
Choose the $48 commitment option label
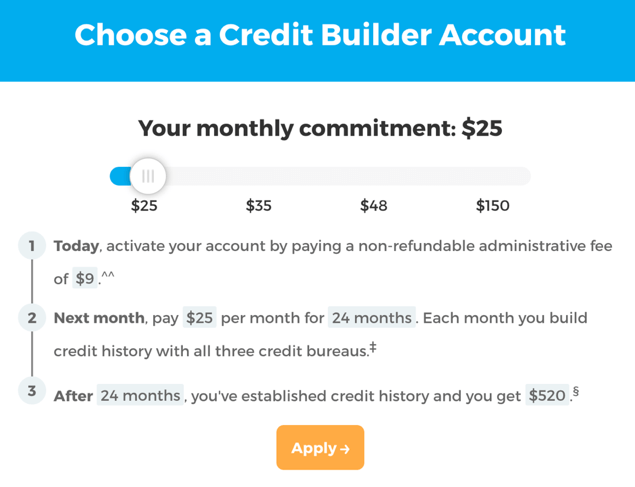[x=374, y=206]
